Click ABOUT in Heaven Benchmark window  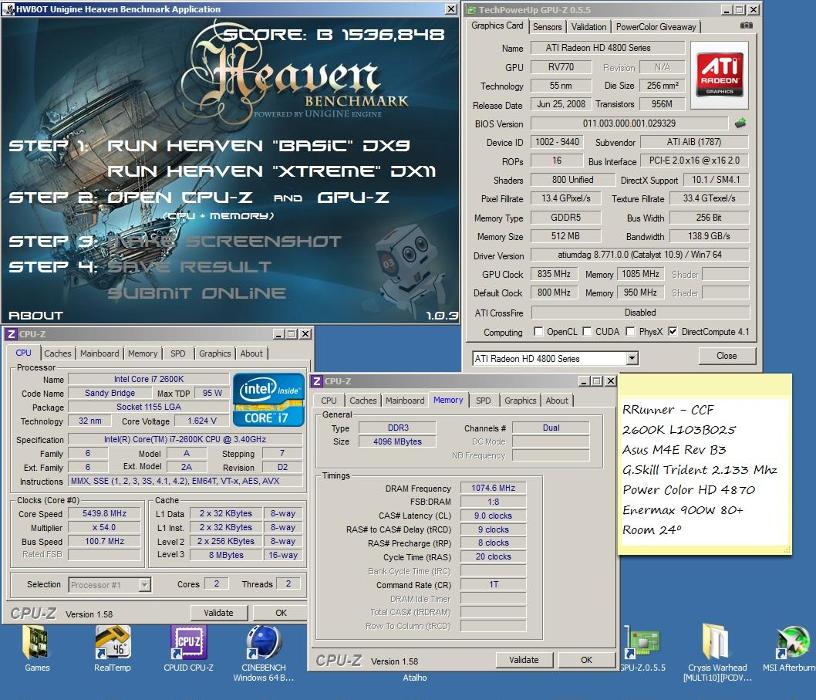[x=36, y=315]
